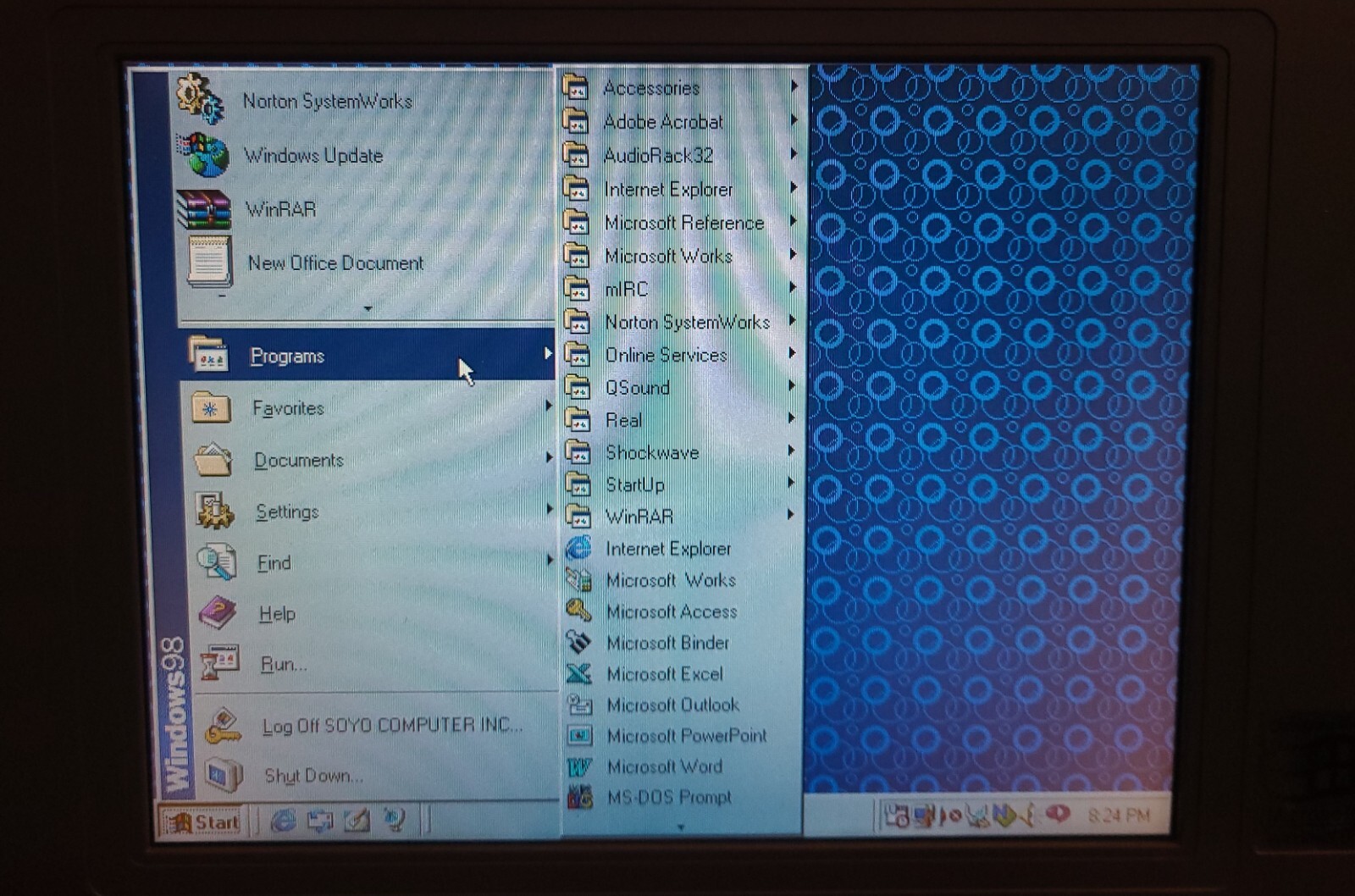1355x896 pixels.
Task: Open mIRC program folder
Action: click(x=680, y=289)
